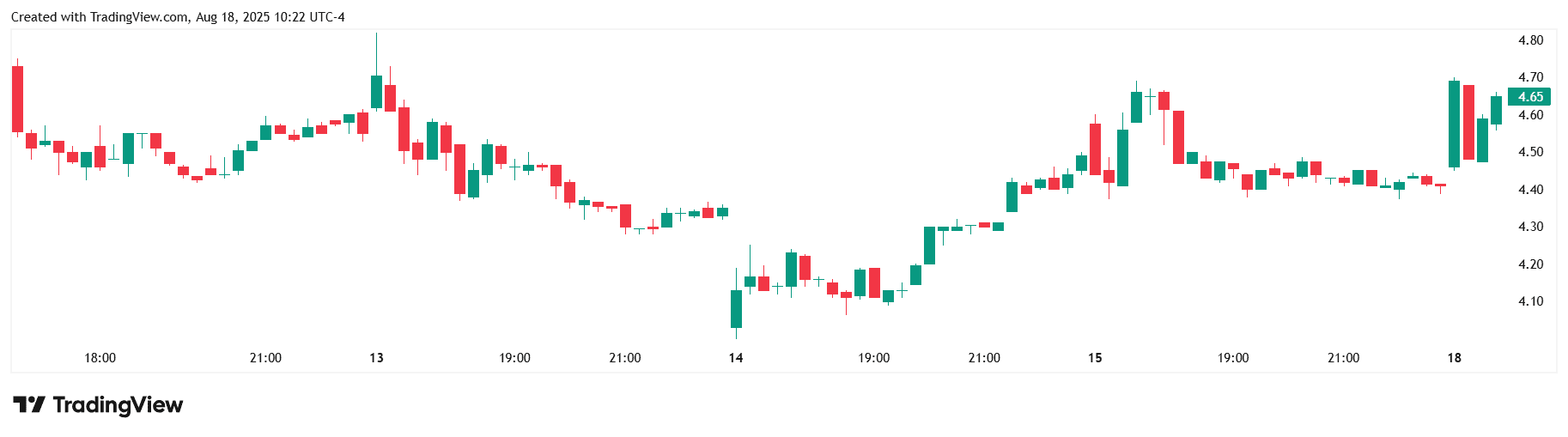Click the date 13 time axis marker
The image size is (1568, 437).
(x=376, y=358)
